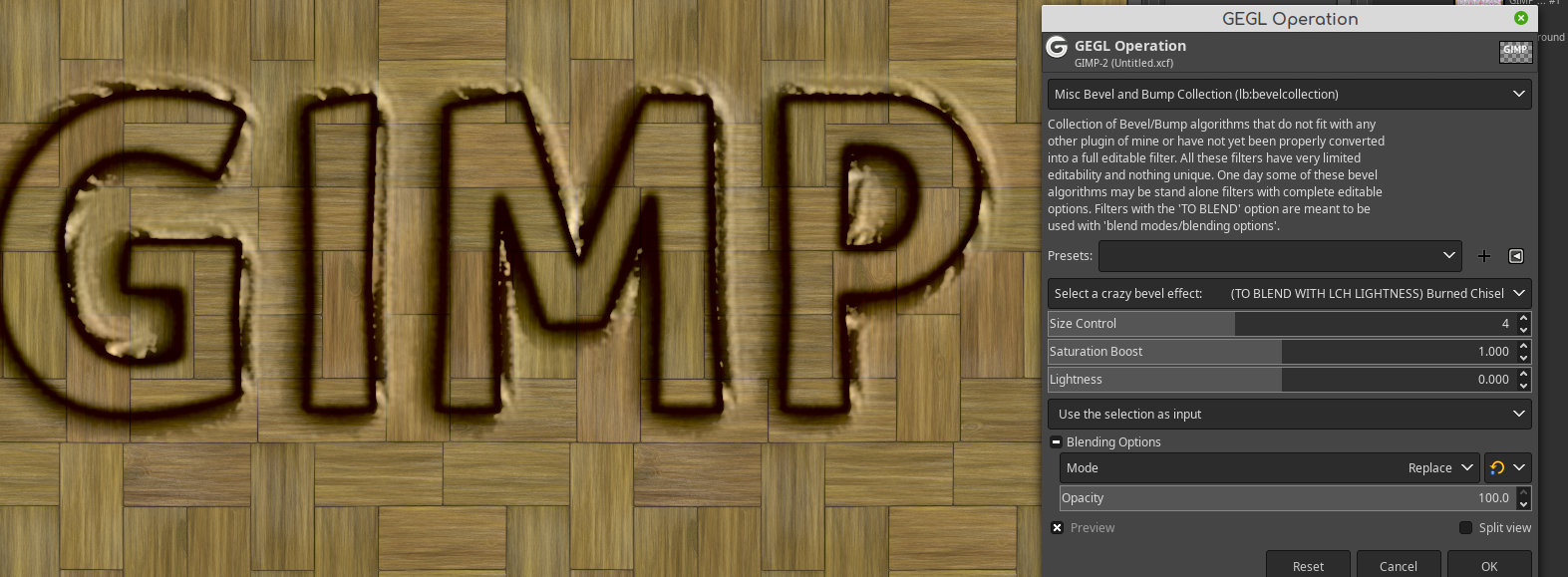Click the Size Control value 4
The height and width of the screenshot is (577, 1568).
point(1505,324)
